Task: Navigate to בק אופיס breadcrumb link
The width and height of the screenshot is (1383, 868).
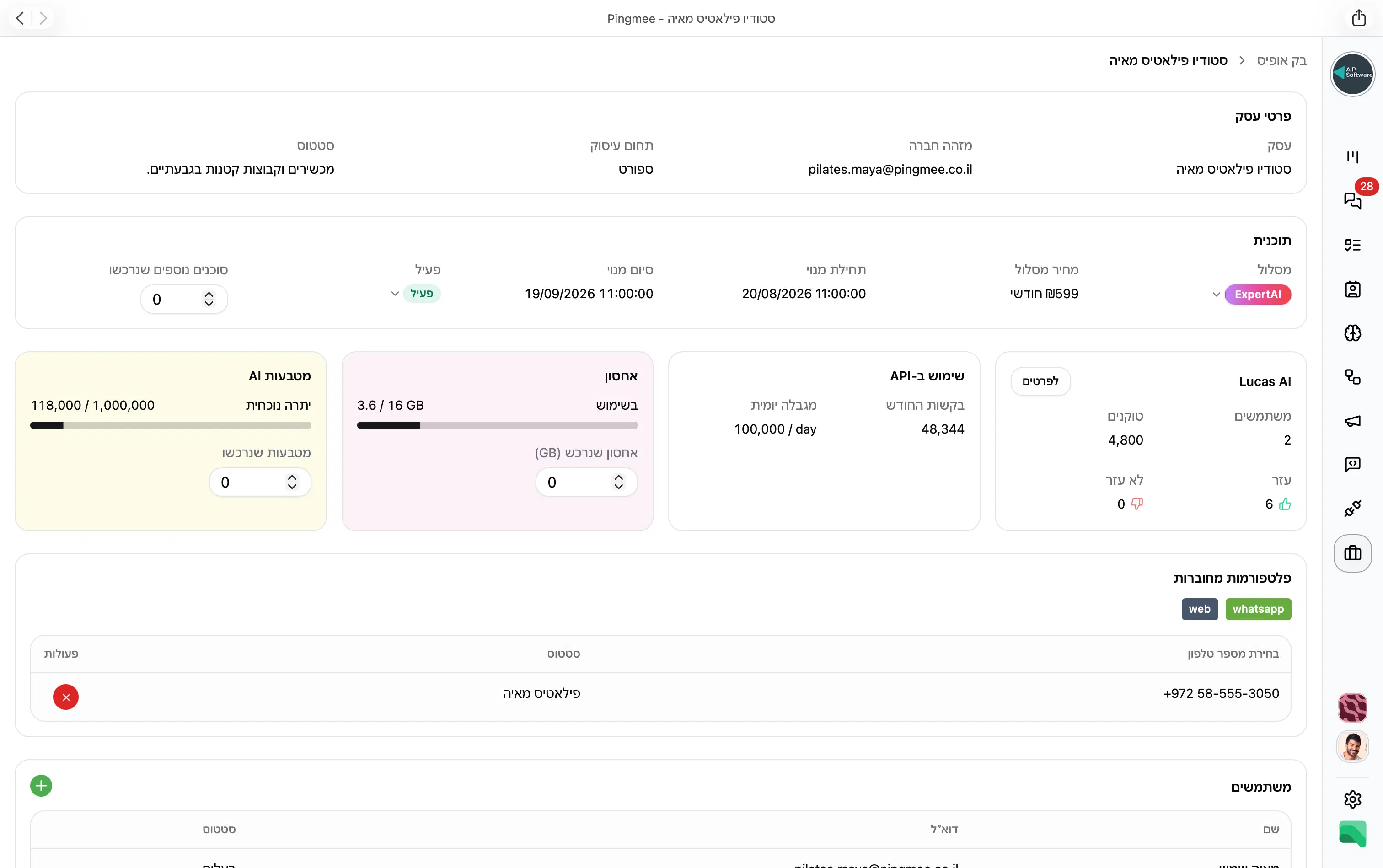Action: 1281,60
